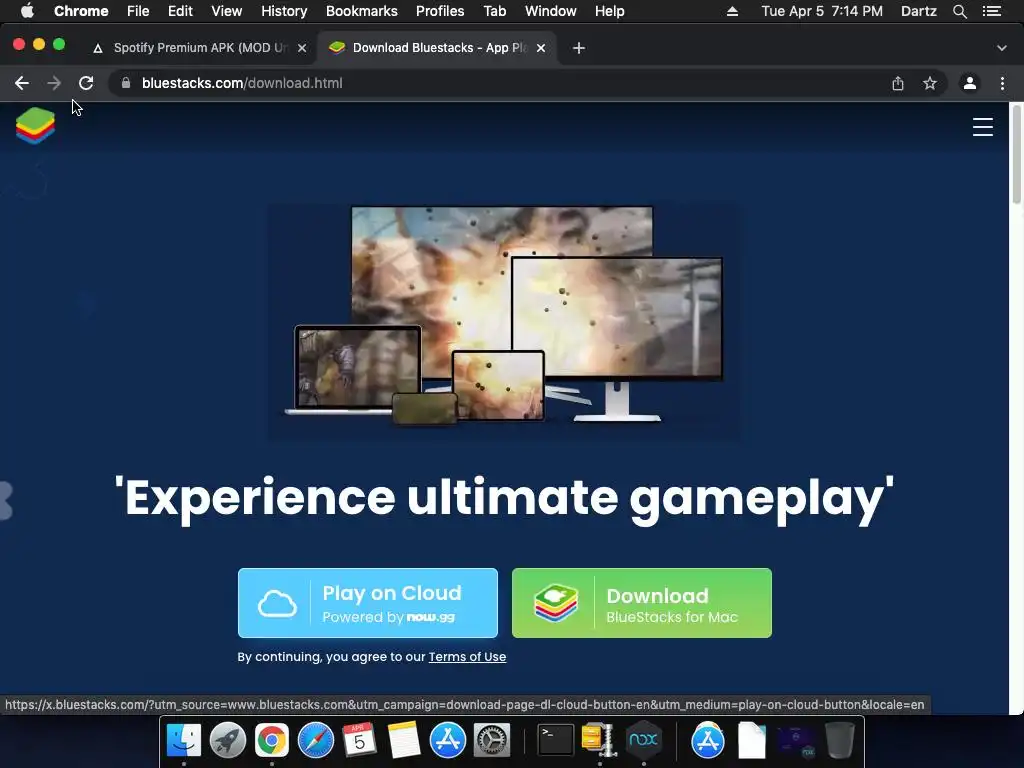
Task: Open Spotlight search in menu bar
Action: coord(960,11)
